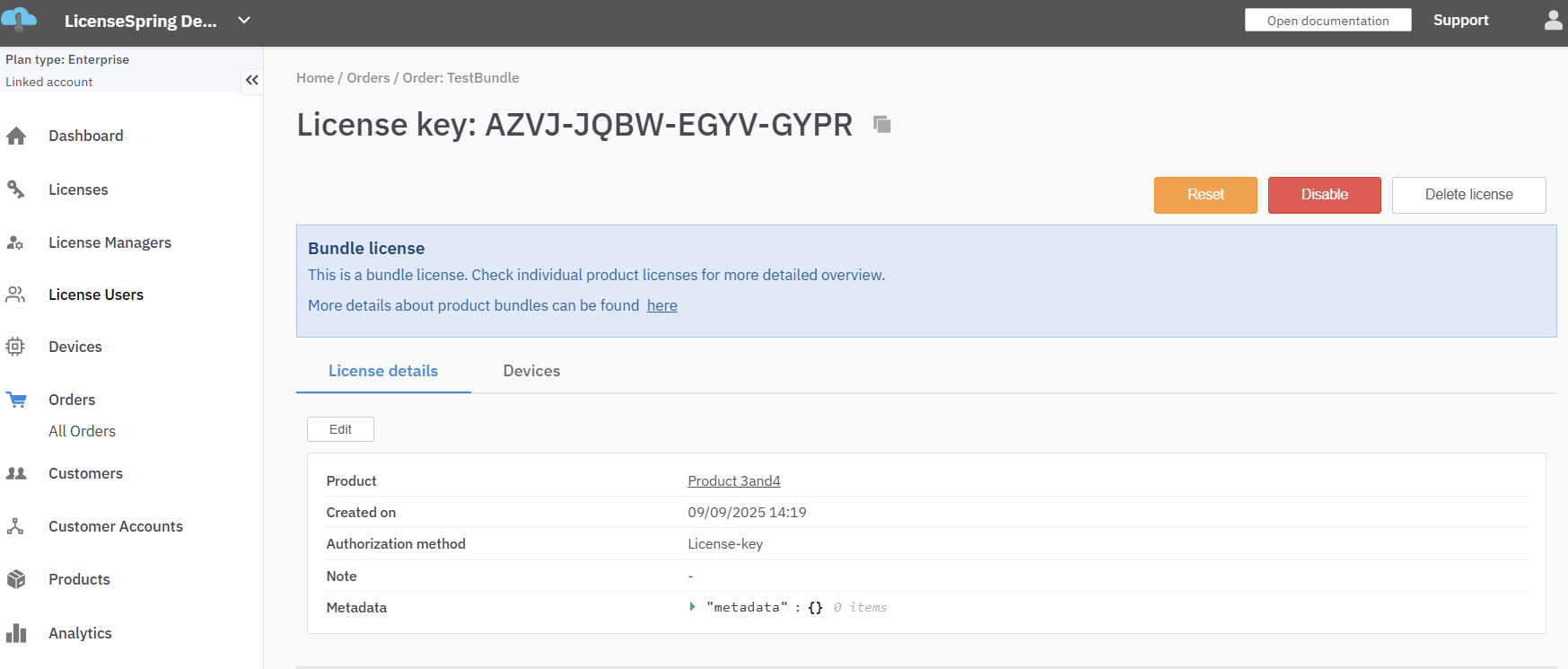
Task: Select the License details tab
Action: coord(383,371)
